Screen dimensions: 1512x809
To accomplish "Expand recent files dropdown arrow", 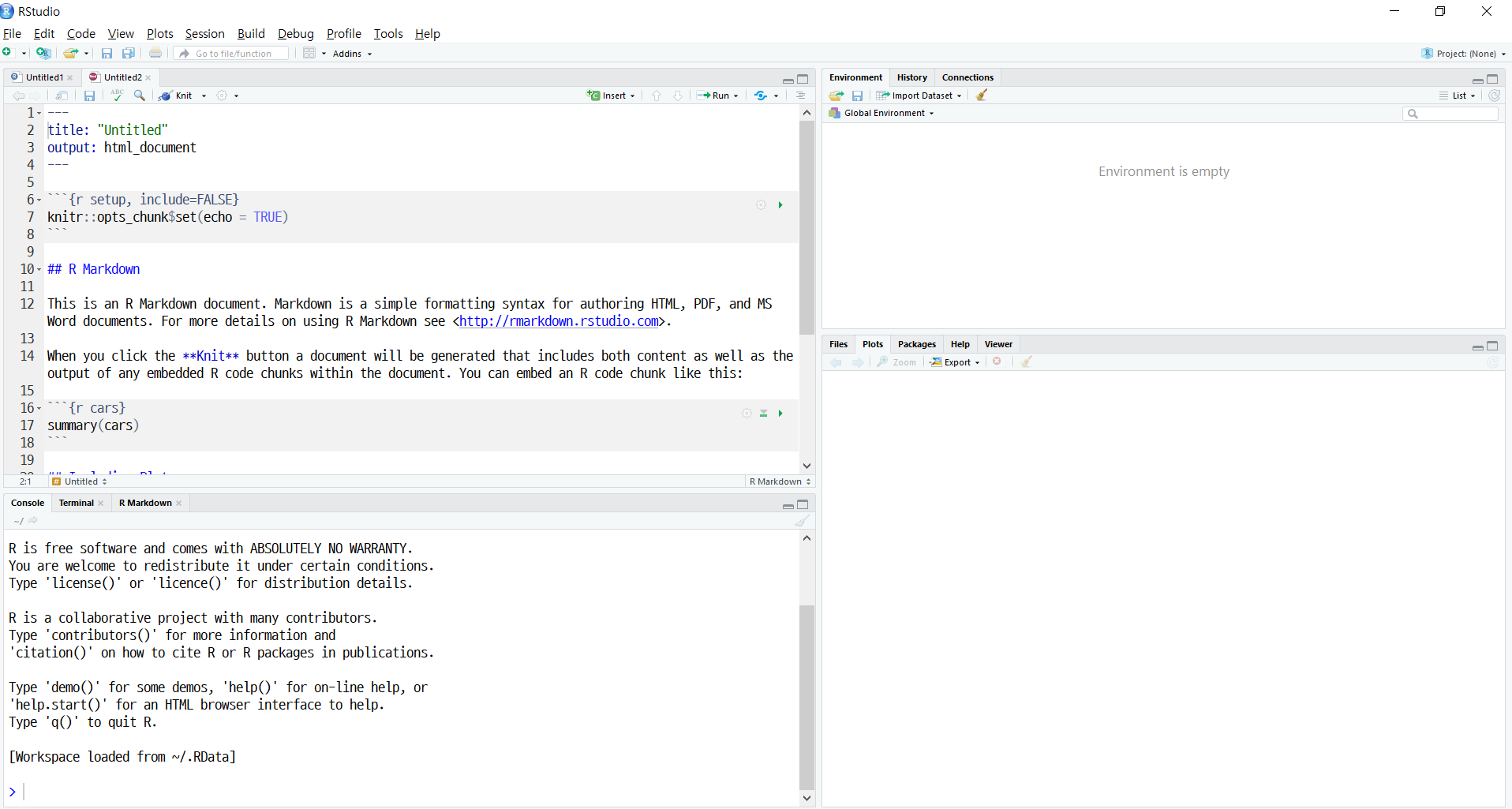I will click(x=87, y=54).
